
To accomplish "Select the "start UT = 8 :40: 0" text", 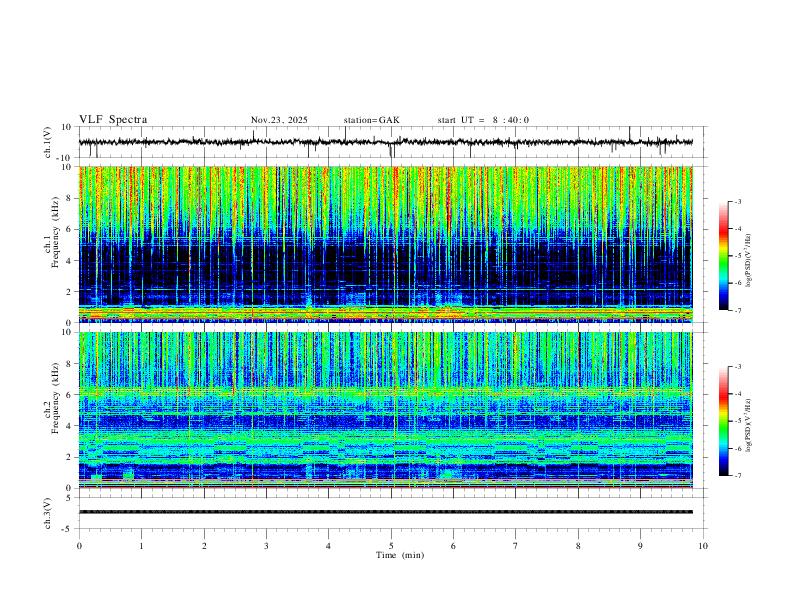I will click(x=483, y=120).
